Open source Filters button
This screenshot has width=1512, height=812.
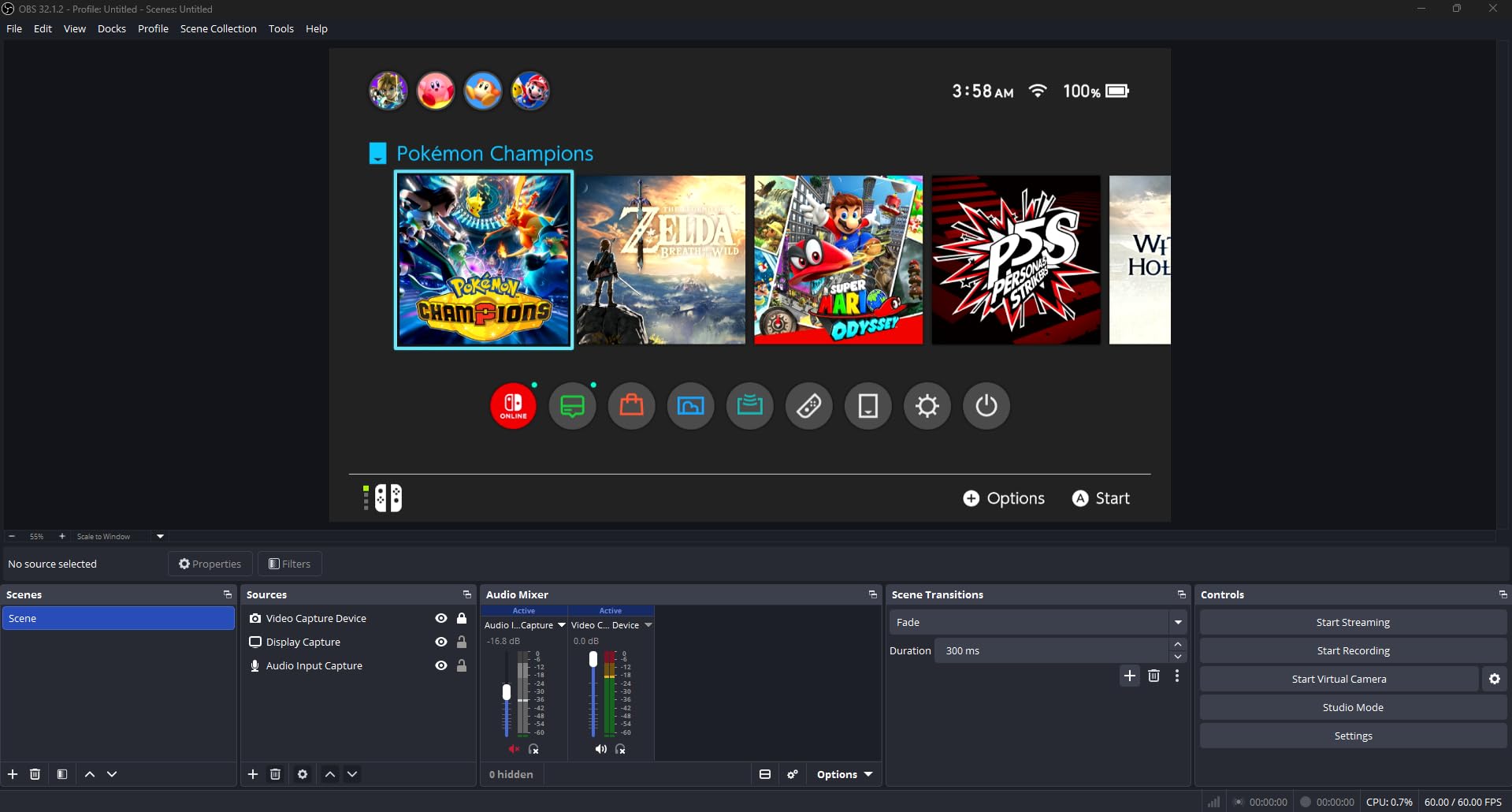coord(290,564)
